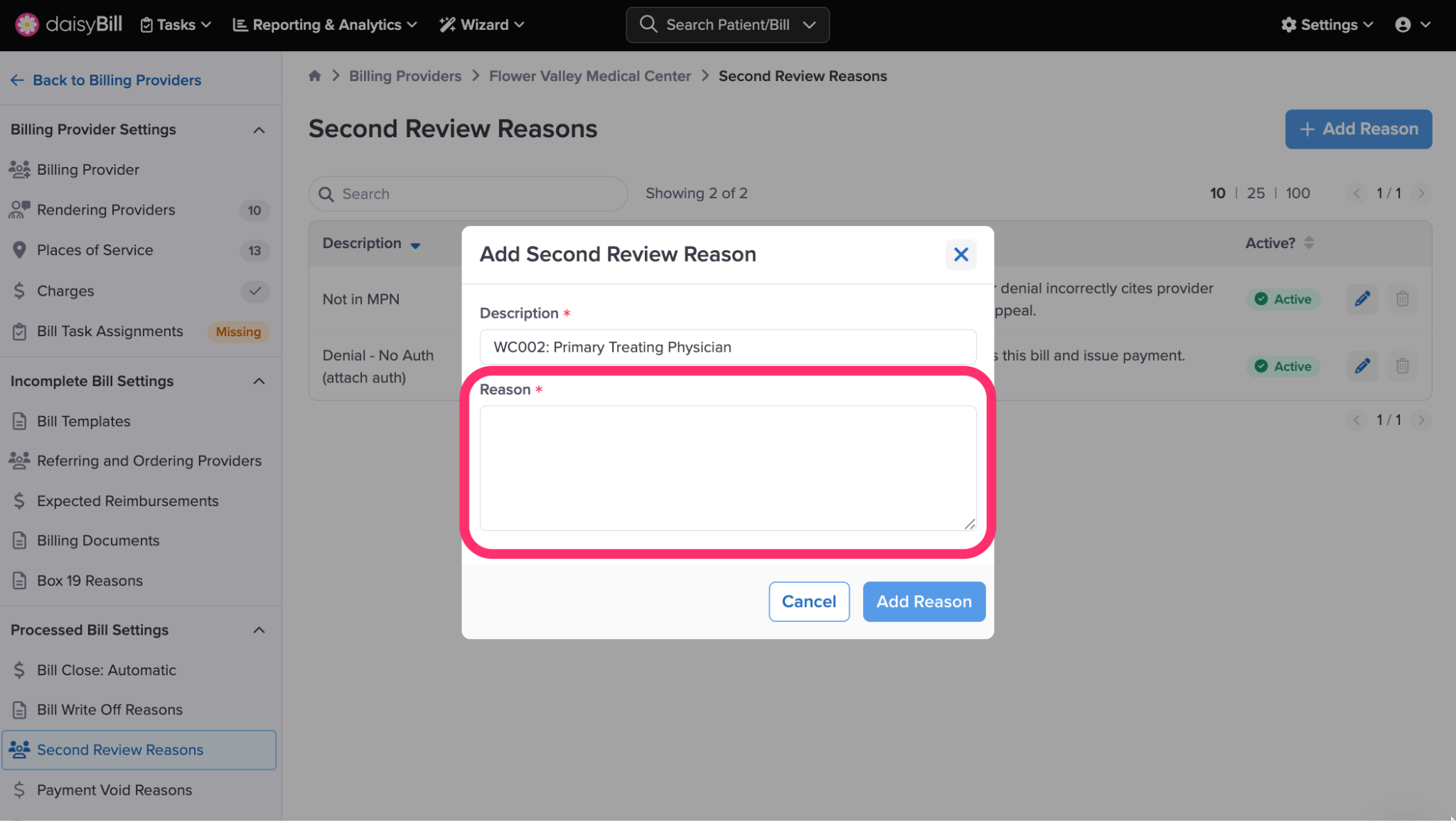Collapse Billing Provider Settings section

(x=259, y=130)
